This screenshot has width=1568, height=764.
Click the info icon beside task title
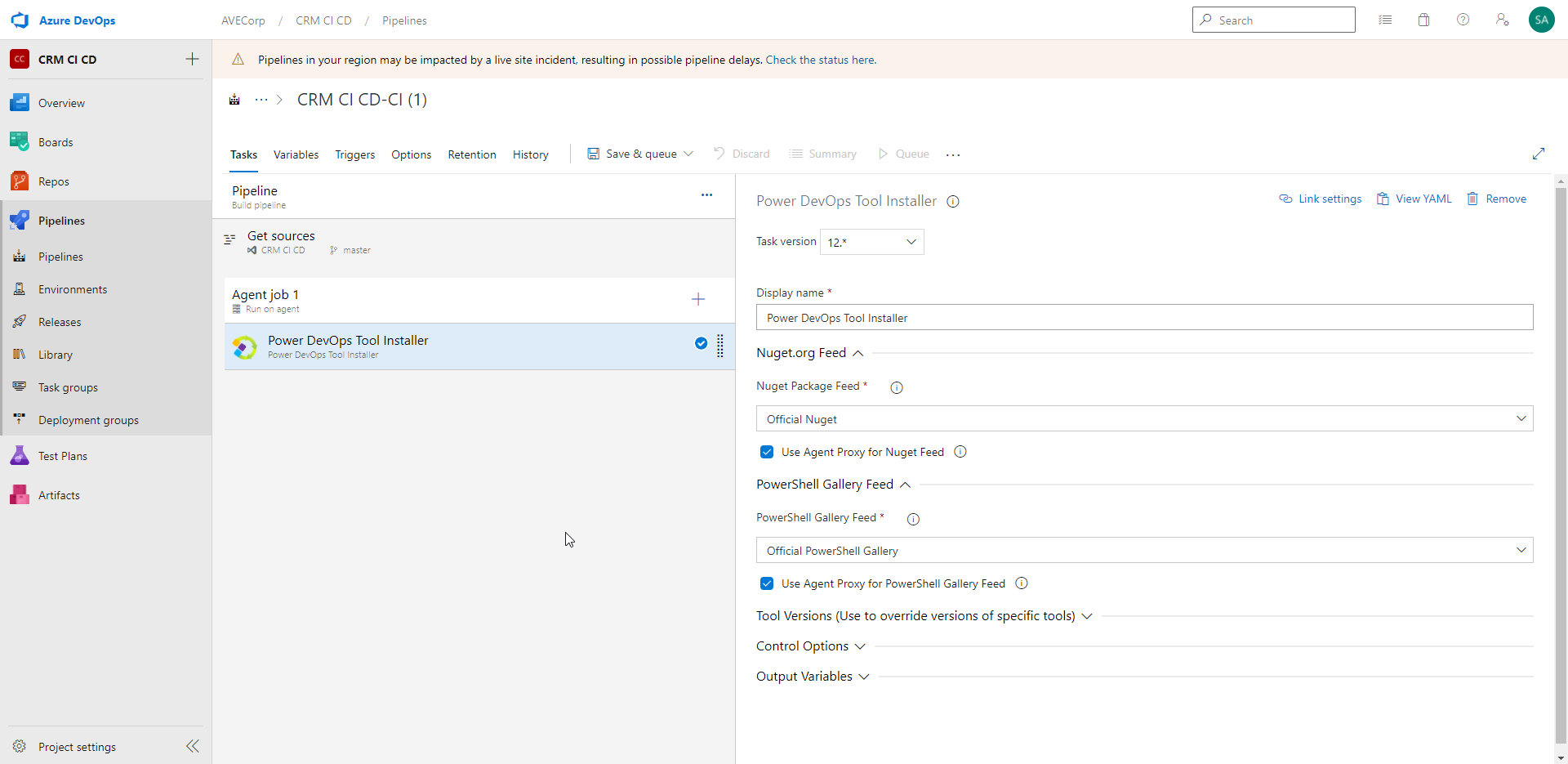952,202
